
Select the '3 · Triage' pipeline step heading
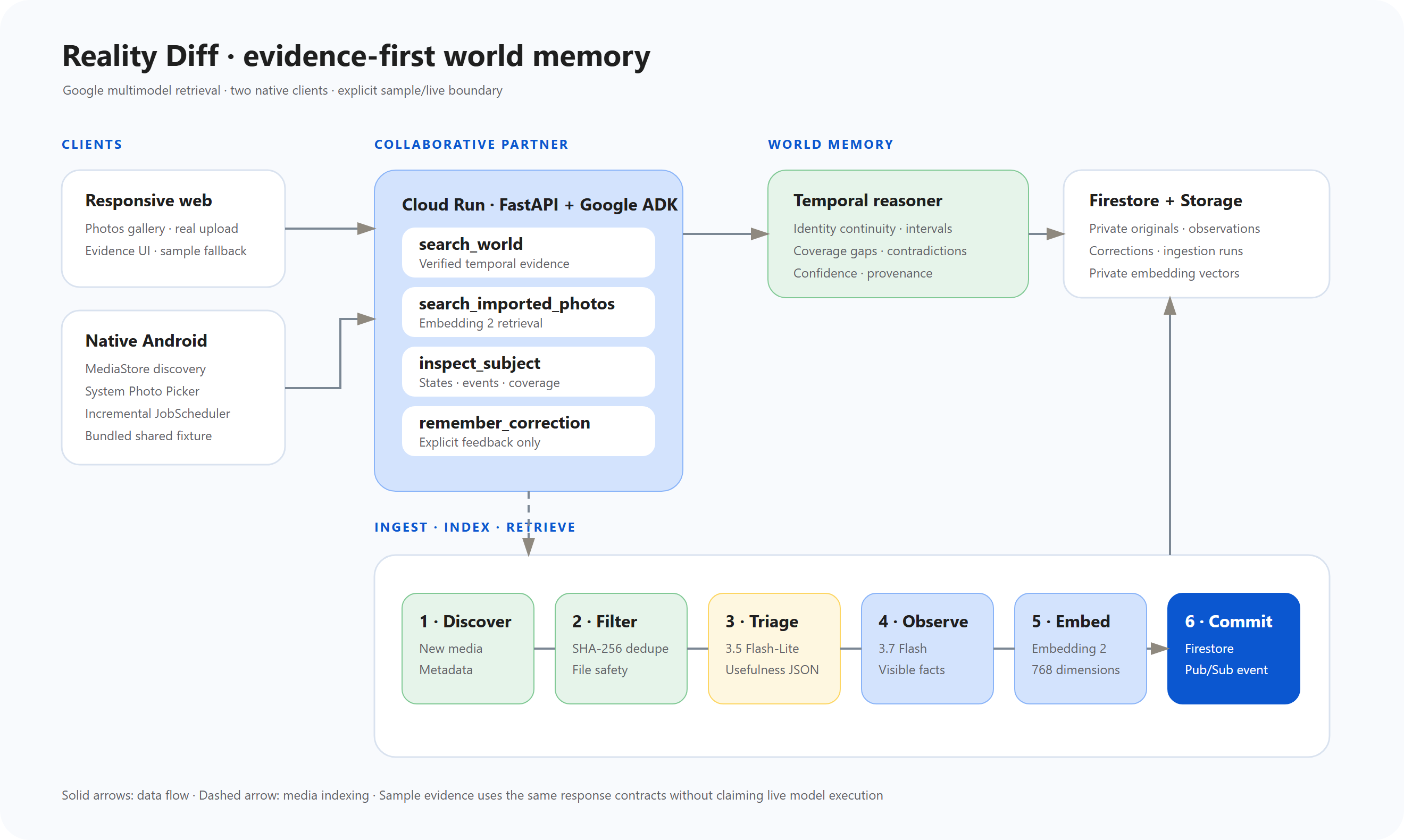click(762, 621)
